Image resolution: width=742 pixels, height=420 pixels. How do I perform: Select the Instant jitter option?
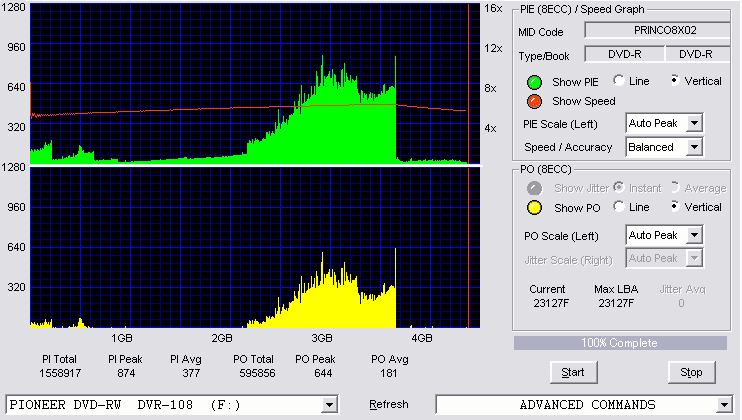(618, 187)
